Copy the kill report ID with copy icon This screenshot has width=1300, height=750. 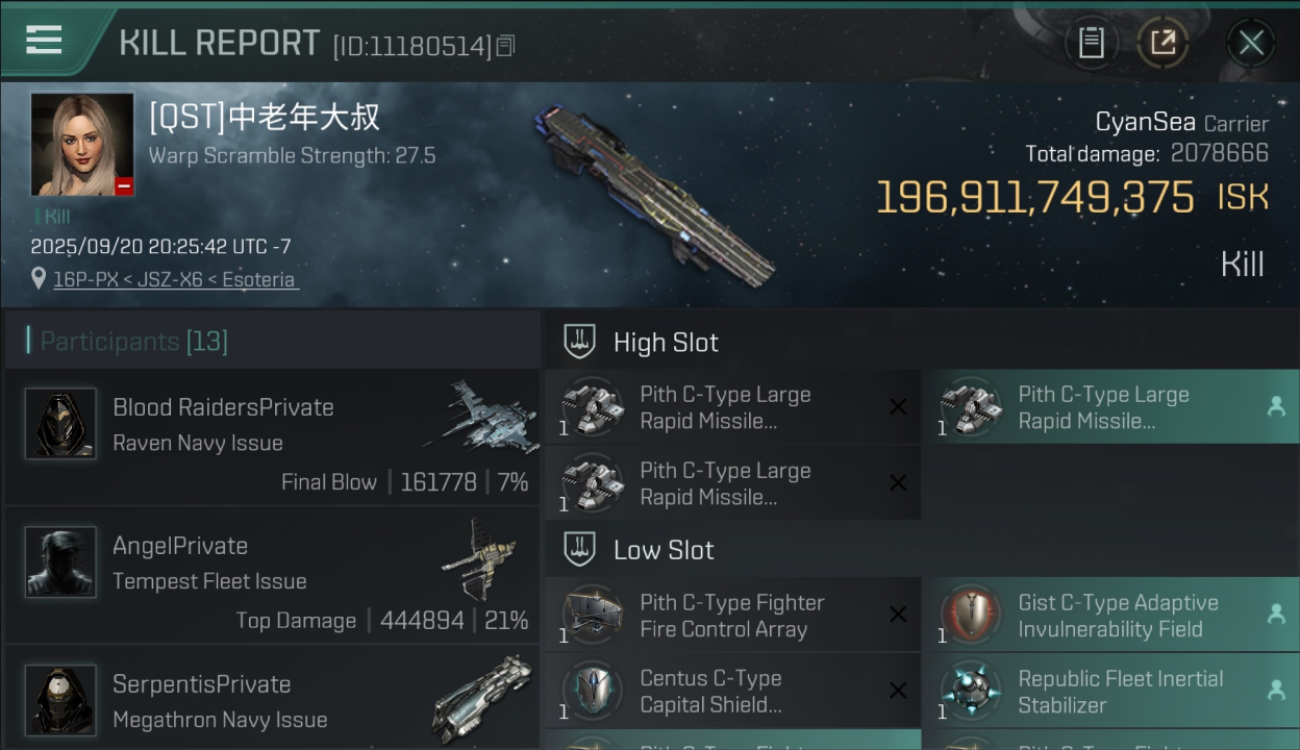[x=506, y=45]
